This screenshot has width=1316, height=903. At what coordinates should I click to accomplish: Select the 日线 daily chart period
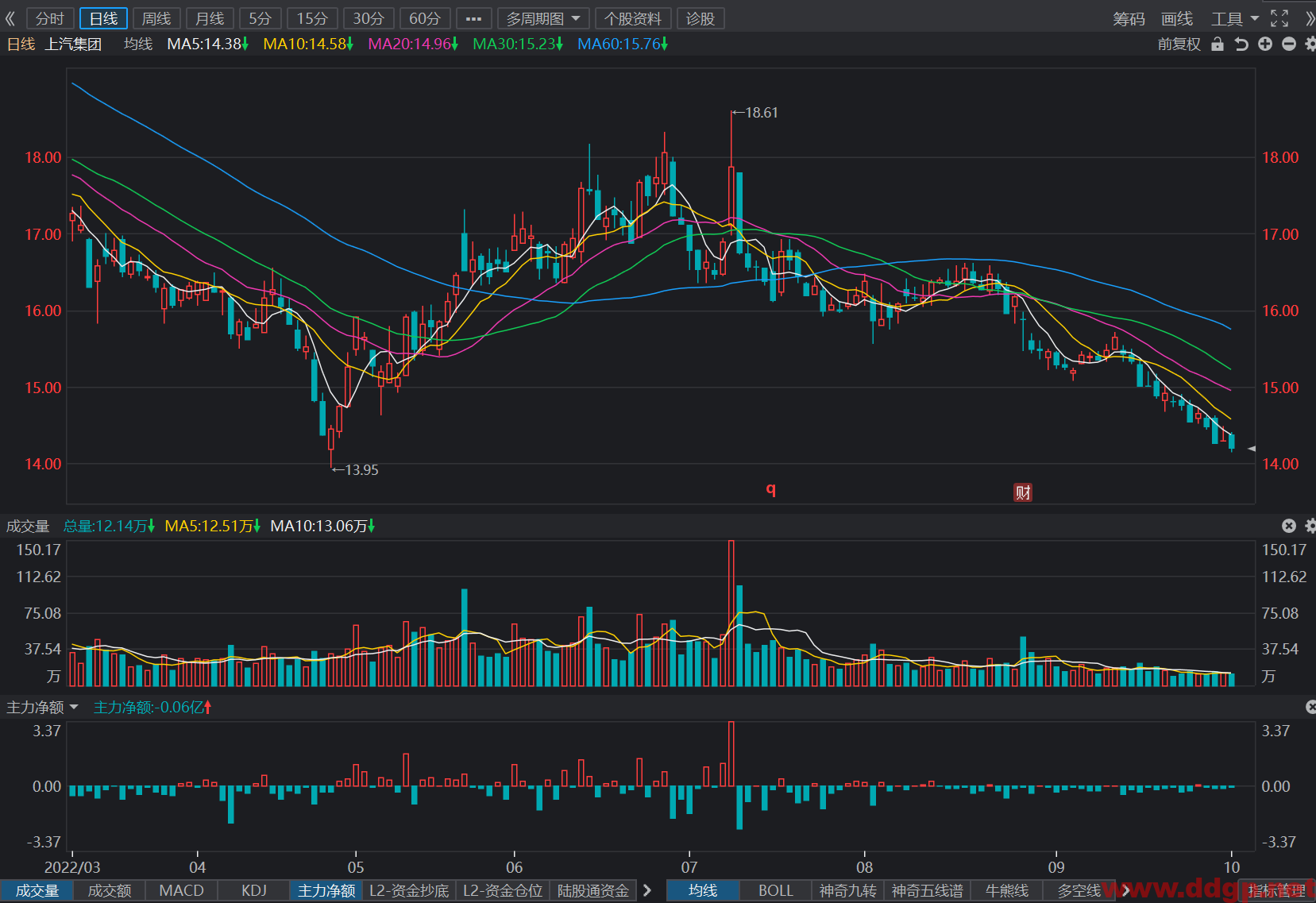tap(103, 18)
